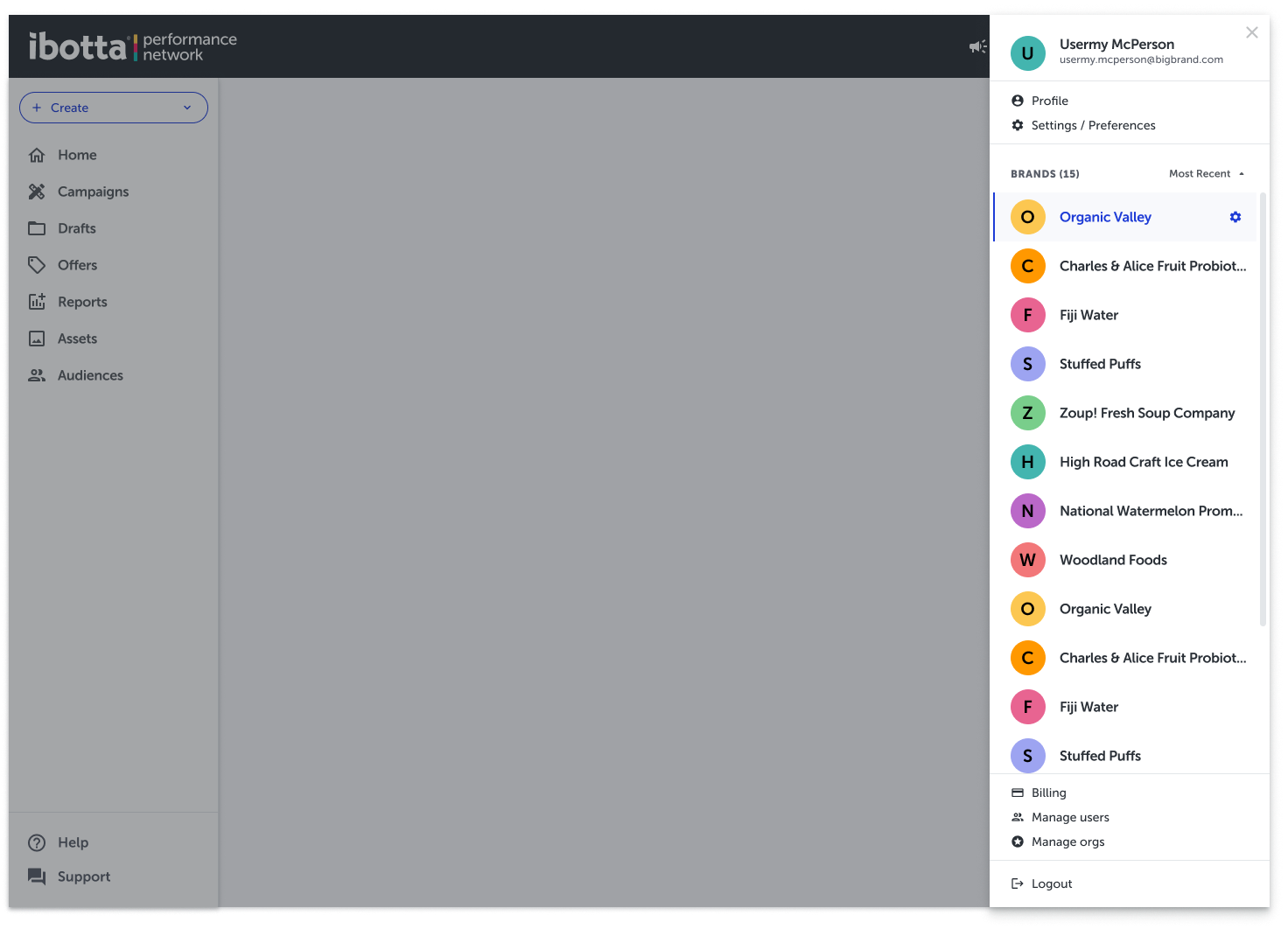Log out of the account
This screenshot has width=1288, height=929.
coord(1052,884)
